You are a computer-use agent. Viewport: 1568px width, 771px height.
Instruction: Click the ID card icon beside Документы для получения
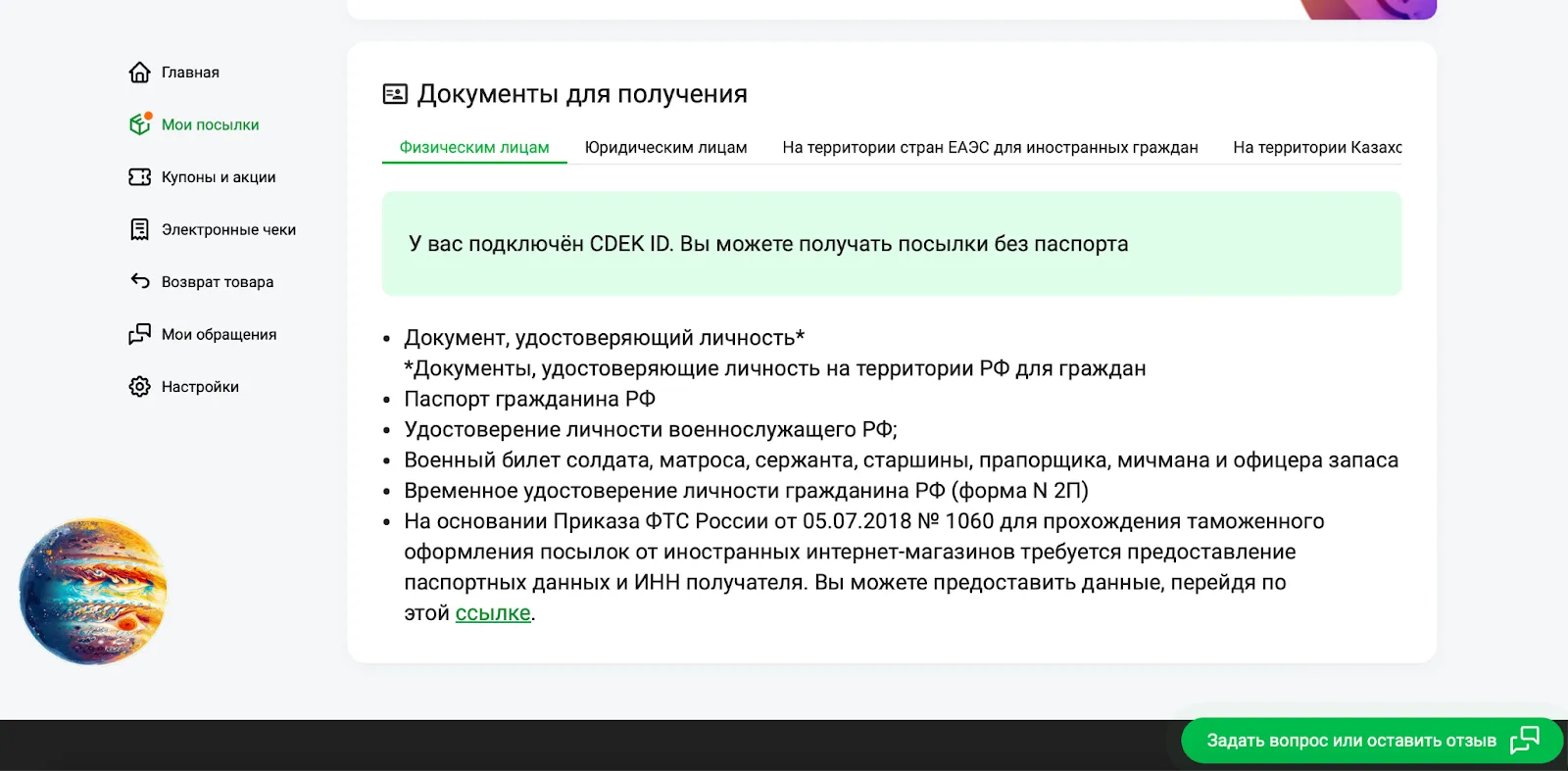tap(395, 94)
